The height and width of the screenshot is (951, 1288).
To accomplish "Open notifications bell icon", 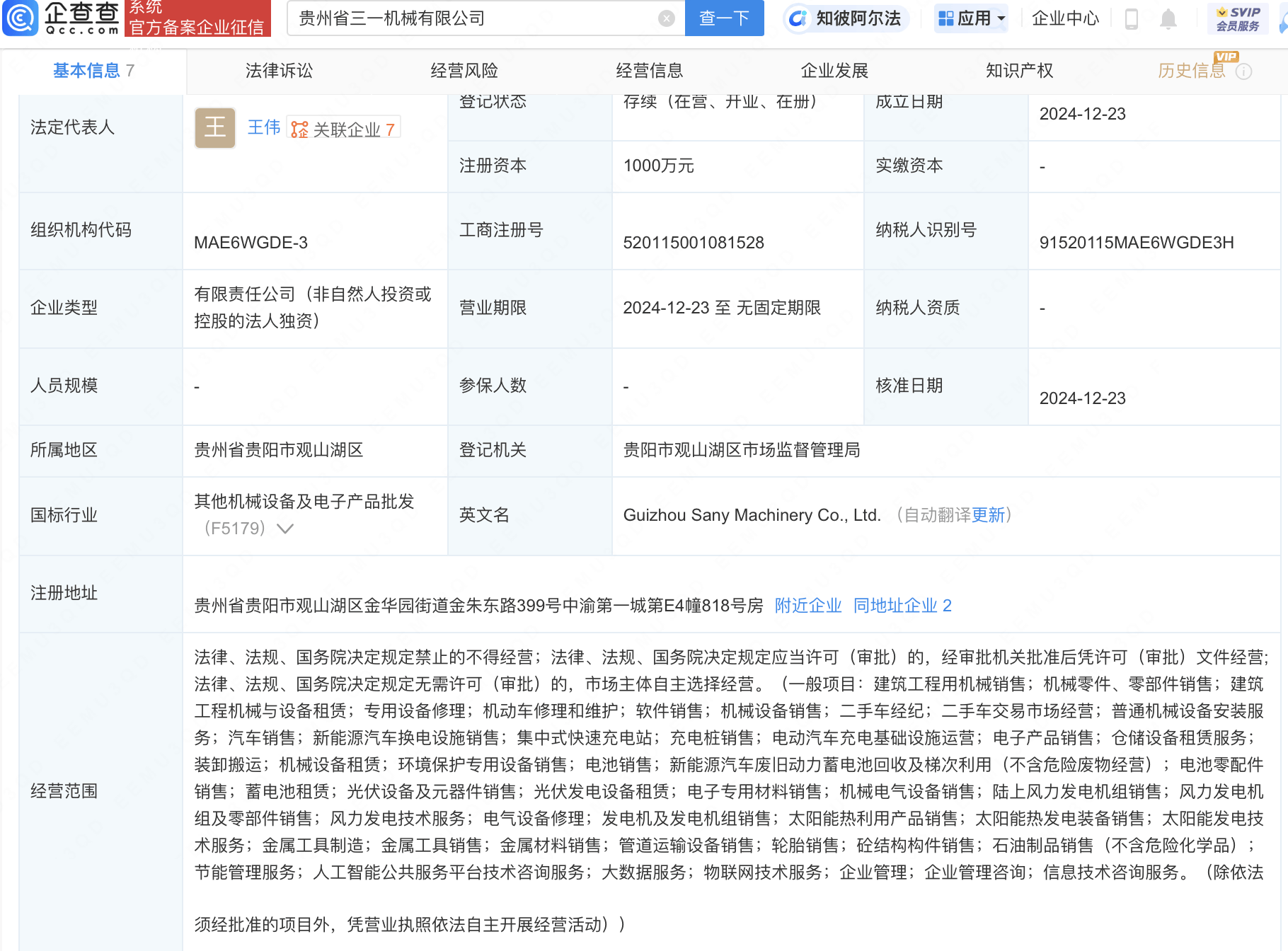I will click(1168, 18).
